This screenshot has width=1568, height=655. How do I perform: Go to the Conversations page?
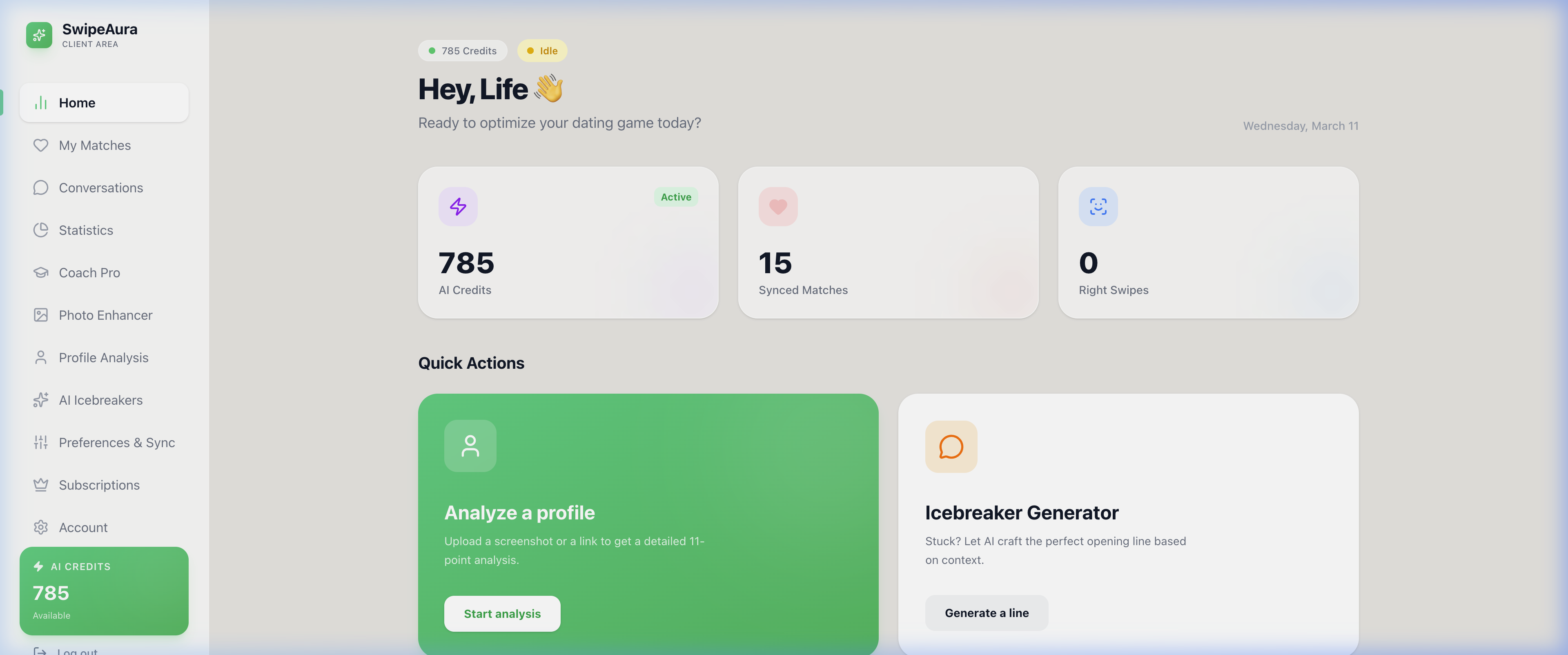pyautogui.click(x=100, y=188)
